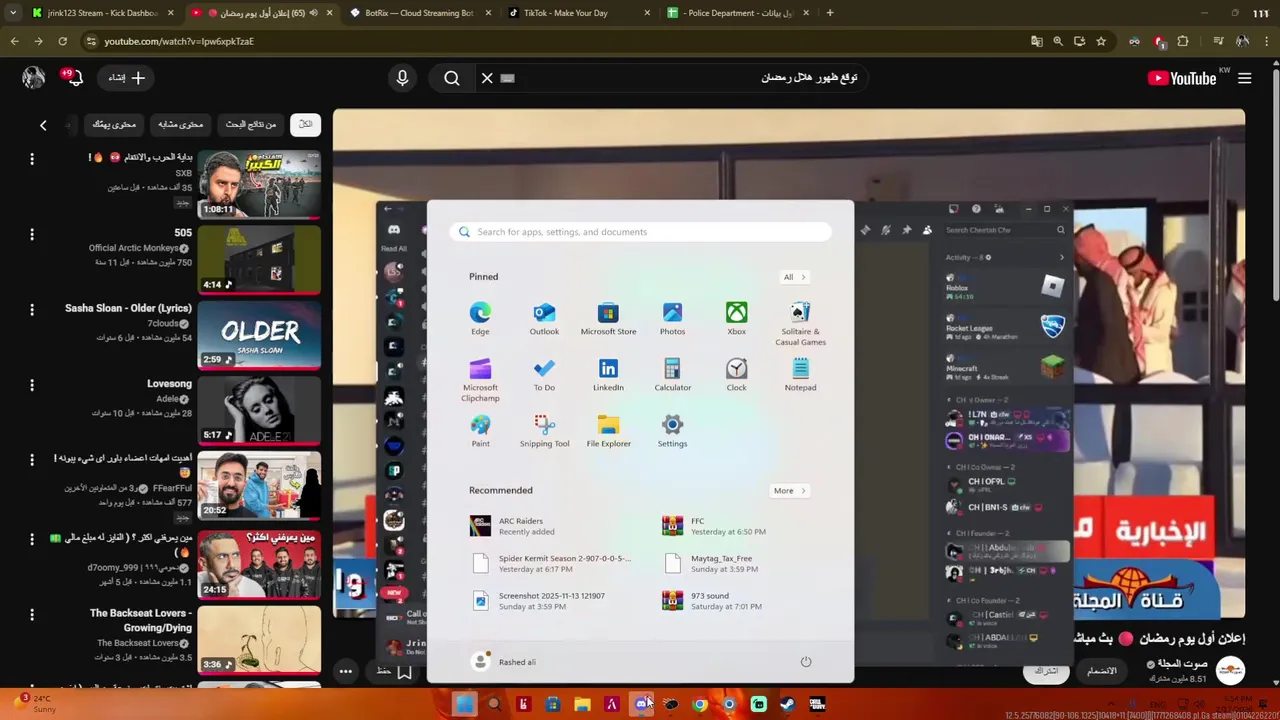Screen dimensions: 1280x720
Task: Switch to Kick Dashboard browser tab
Action: (x=103, y=13)
